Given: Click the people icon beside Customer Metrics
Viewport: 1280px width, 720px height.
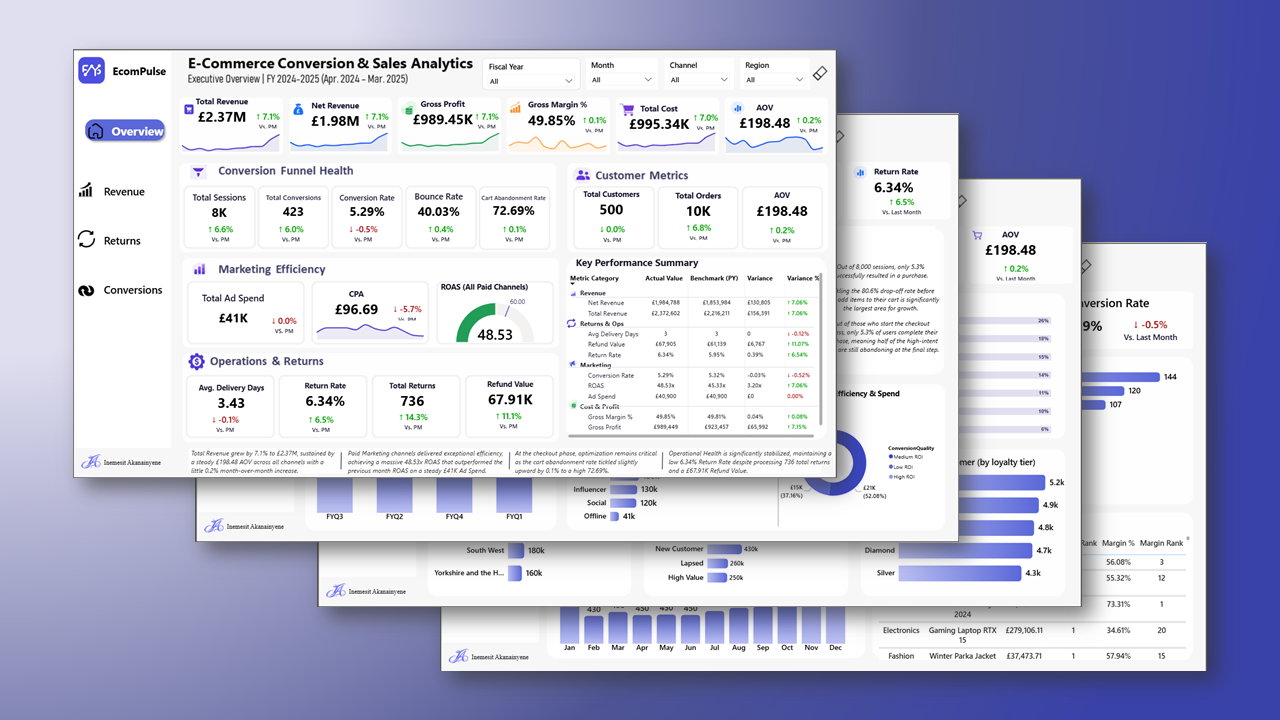Looking at the screenshot, I should (583, 175).
